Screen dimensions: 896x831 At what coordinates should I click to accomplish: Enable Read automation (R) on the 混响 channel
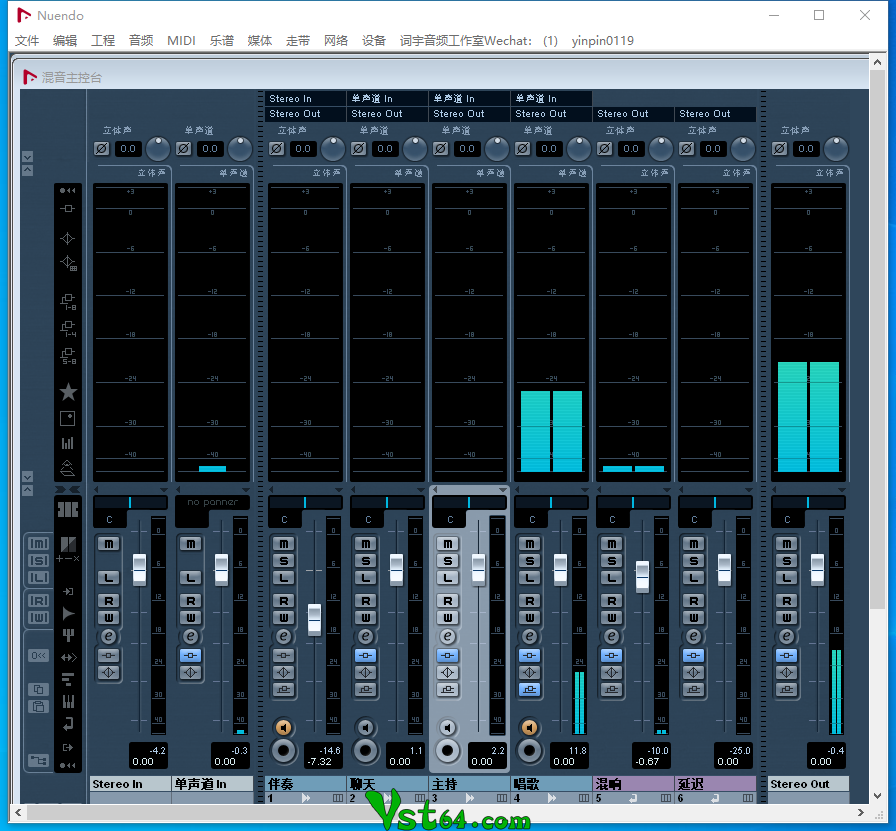(x=611, y=601)
